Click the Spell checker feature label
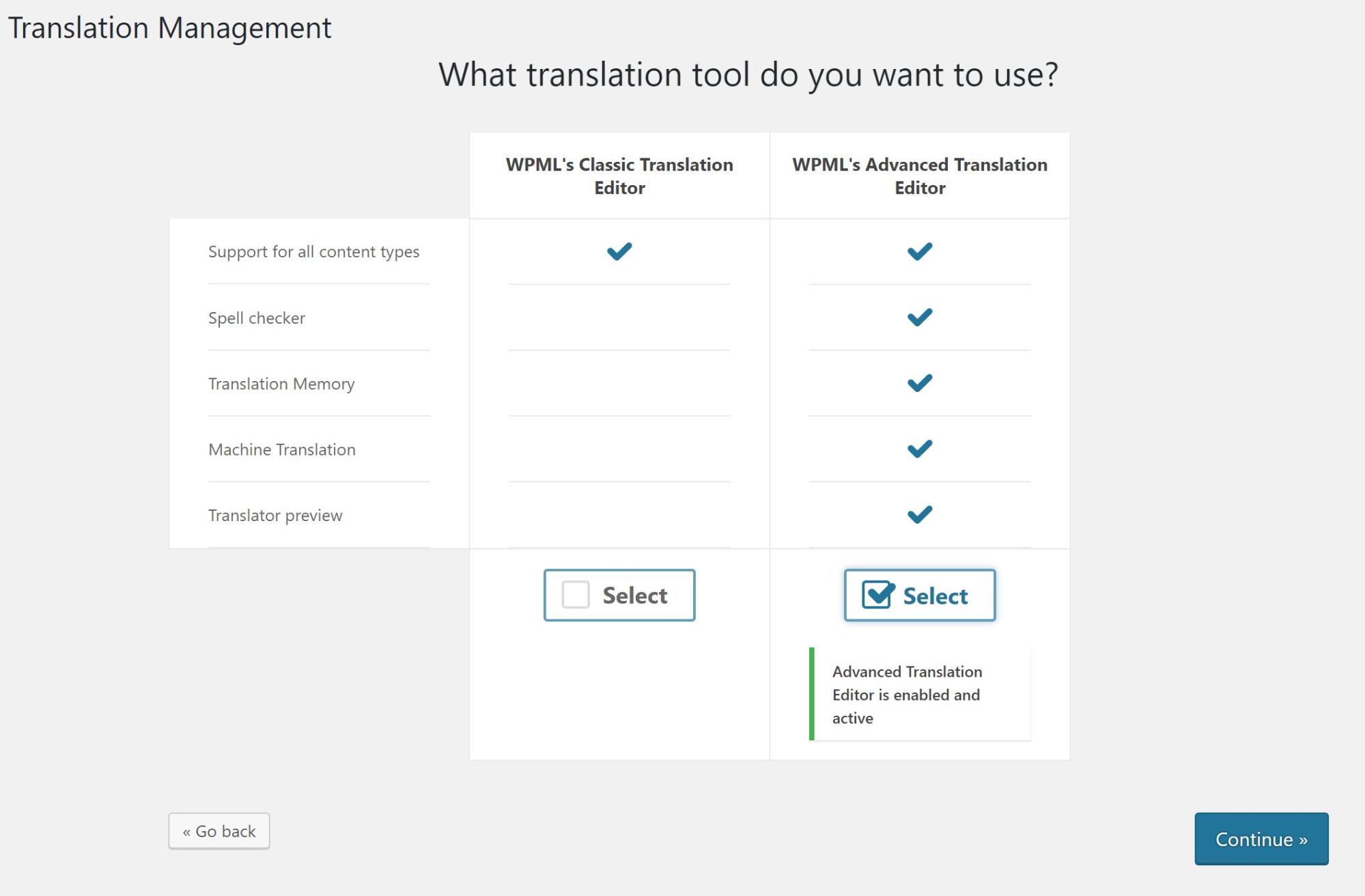 [x=257, y=318]
